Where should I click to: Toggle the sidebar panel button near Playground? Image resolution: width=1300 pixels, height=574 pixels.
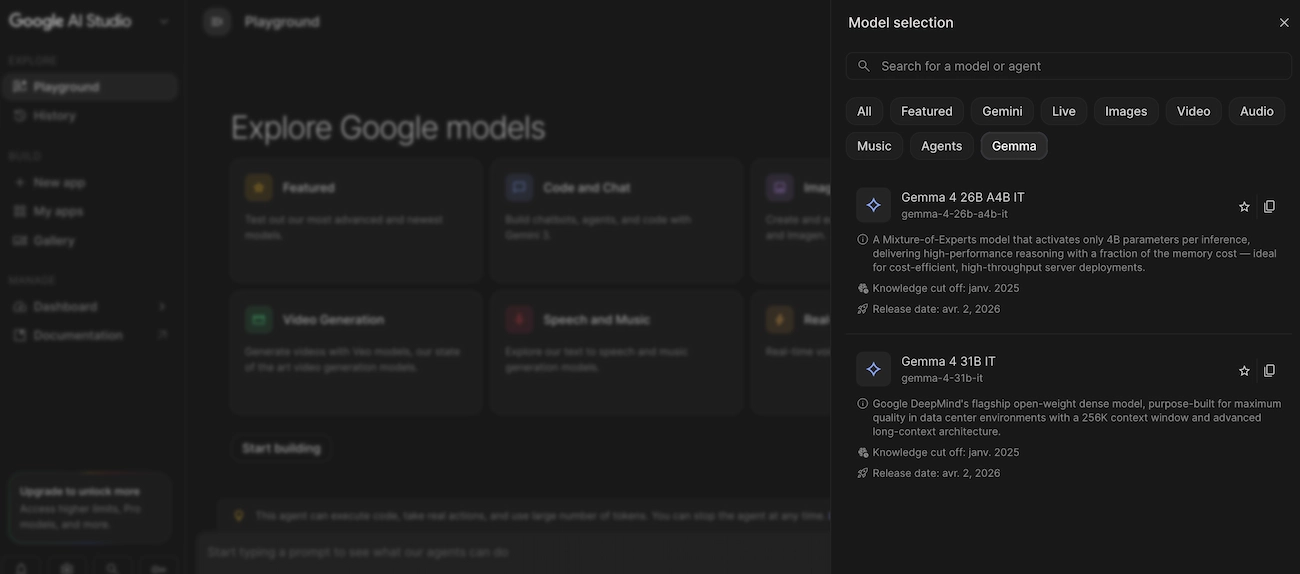pos(217,22)
